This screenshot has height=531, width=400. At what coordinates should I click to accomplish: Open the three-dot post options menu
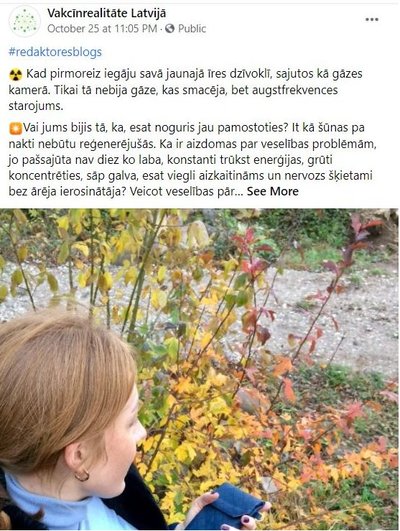[x=372, y=20]
